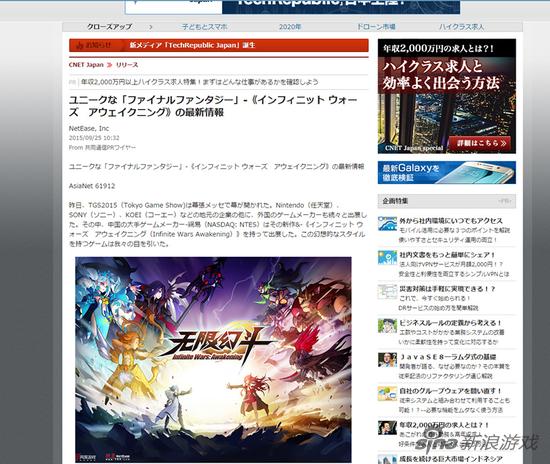Click thumbnail beside JavaSE8ーラムダ式の基礎

[387, 360]
